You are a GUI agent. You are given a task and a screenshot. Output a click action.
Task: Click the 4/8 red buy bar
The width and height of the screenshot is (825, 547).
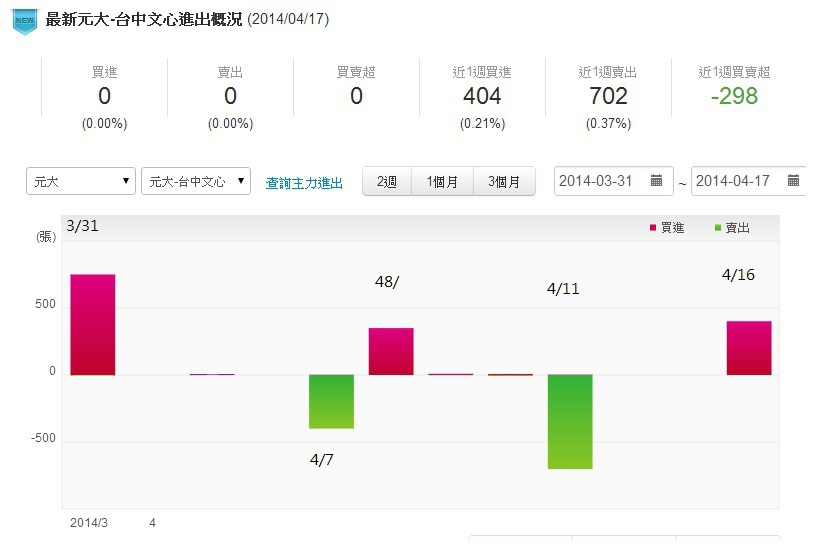(x=391, y=351)
